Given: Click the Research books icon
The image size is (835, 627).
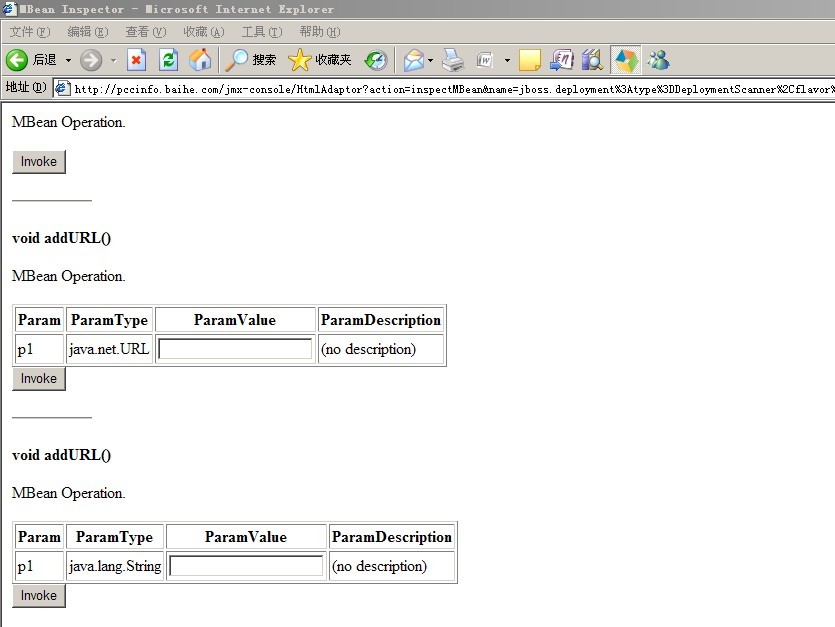Looking at the screenshot, I should 592,60.
